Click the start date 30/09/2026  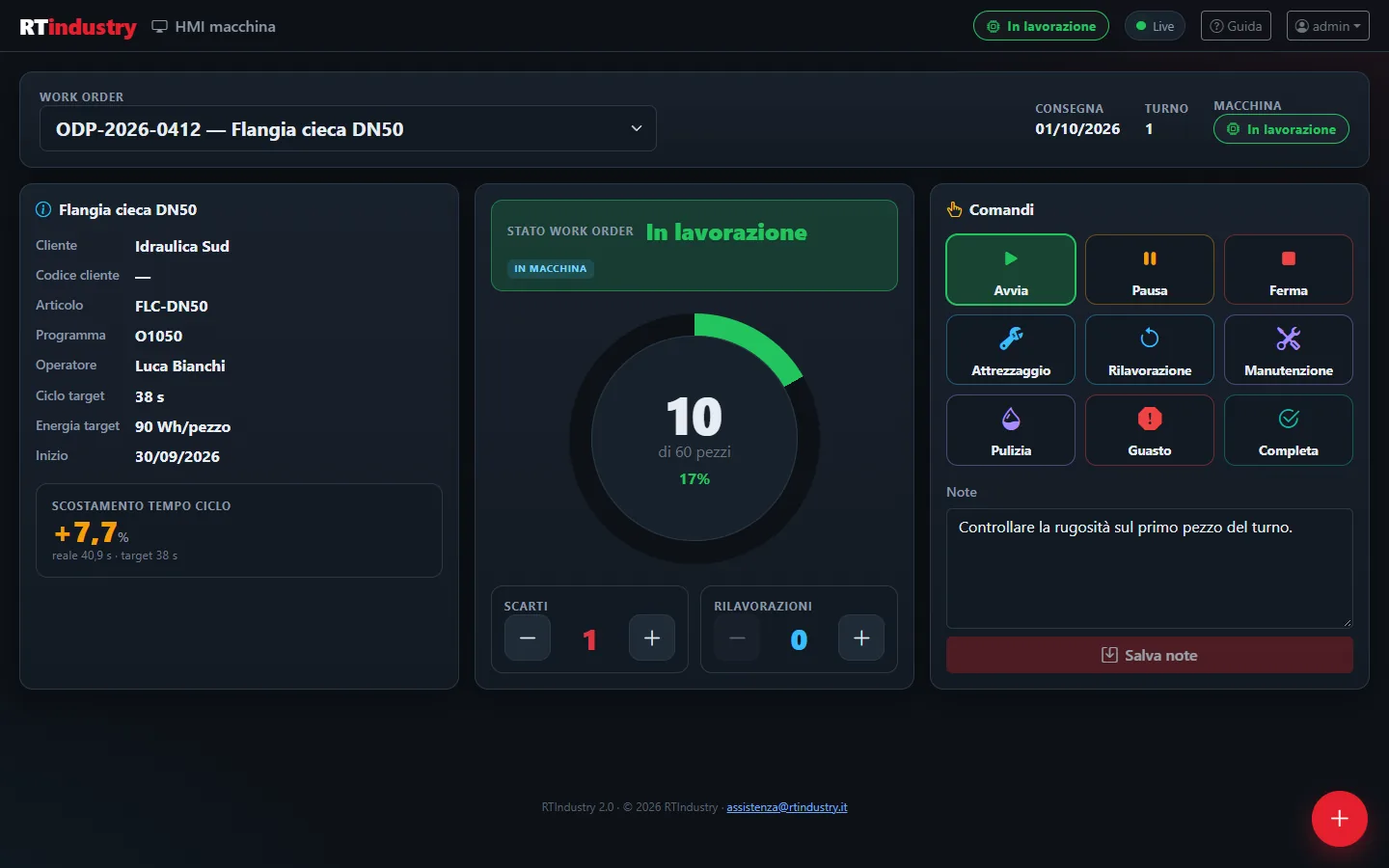click(177, 457)
